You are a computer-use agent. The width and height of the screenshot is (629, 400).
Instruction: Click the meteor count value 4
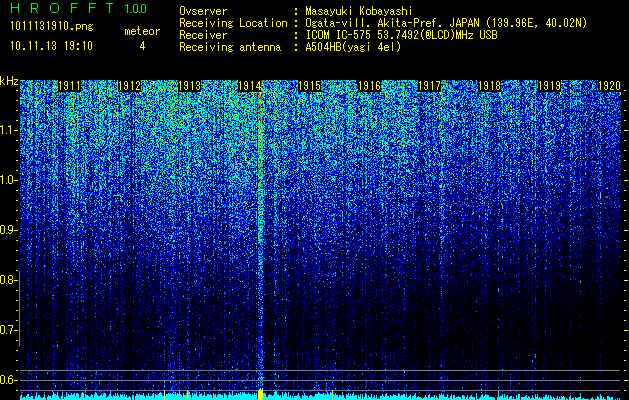point(142,46)
